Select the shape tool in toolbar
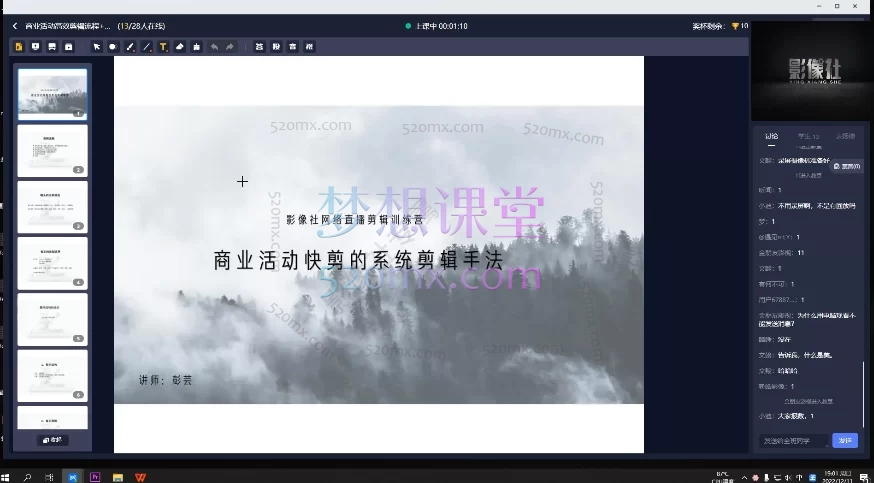 [x=113, y=47]
